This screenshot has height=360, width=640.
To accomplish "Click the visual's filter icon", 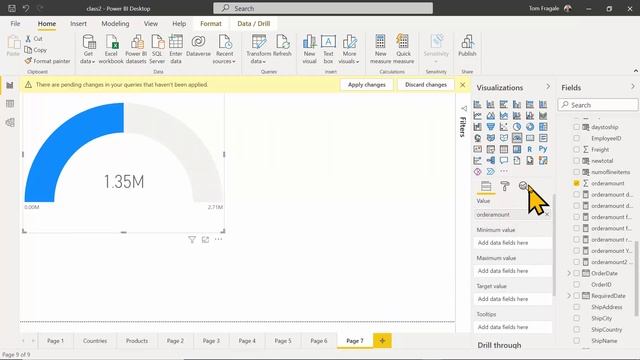I will 192,240.
